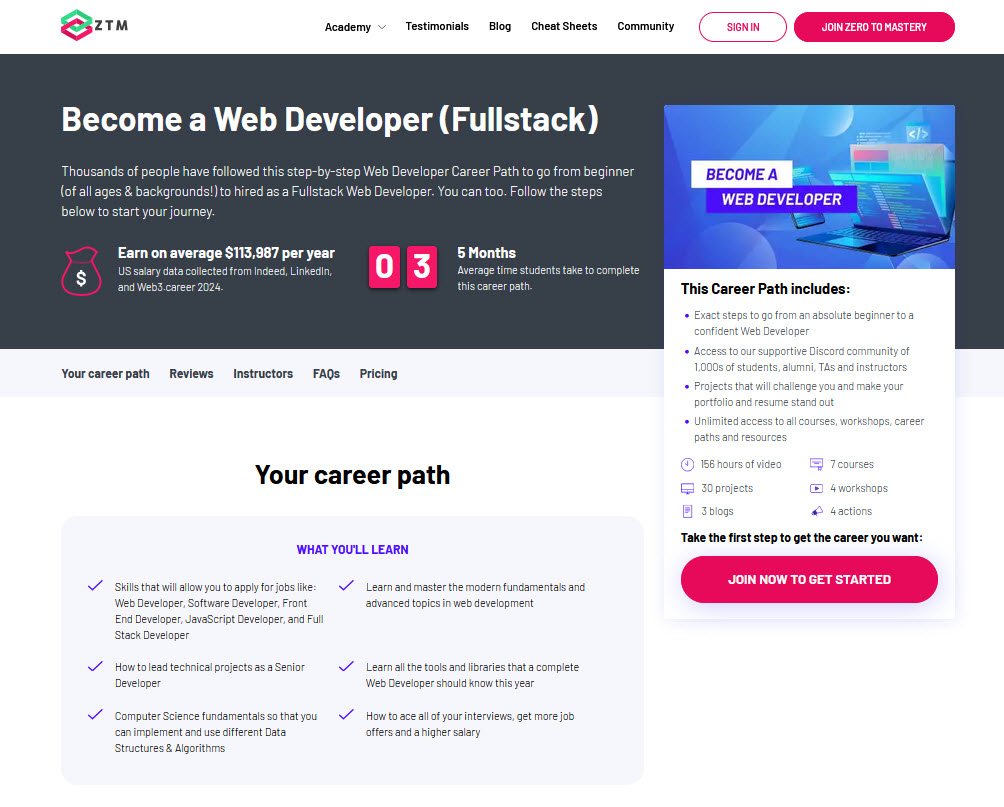Image resolution: width=1004 pixels, height=807 pixels.
Task: Jump to the Instructors section tab
Action: pos(263,373)
